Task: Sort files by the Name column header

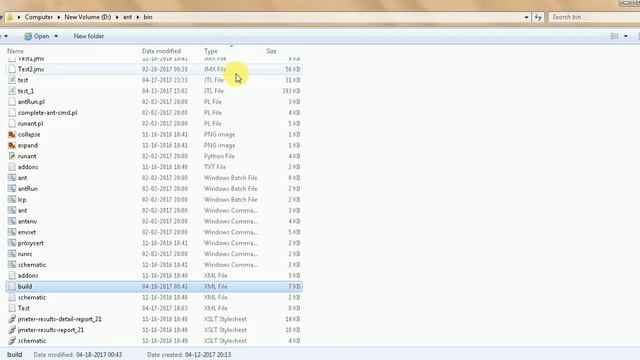Action: 16,51
